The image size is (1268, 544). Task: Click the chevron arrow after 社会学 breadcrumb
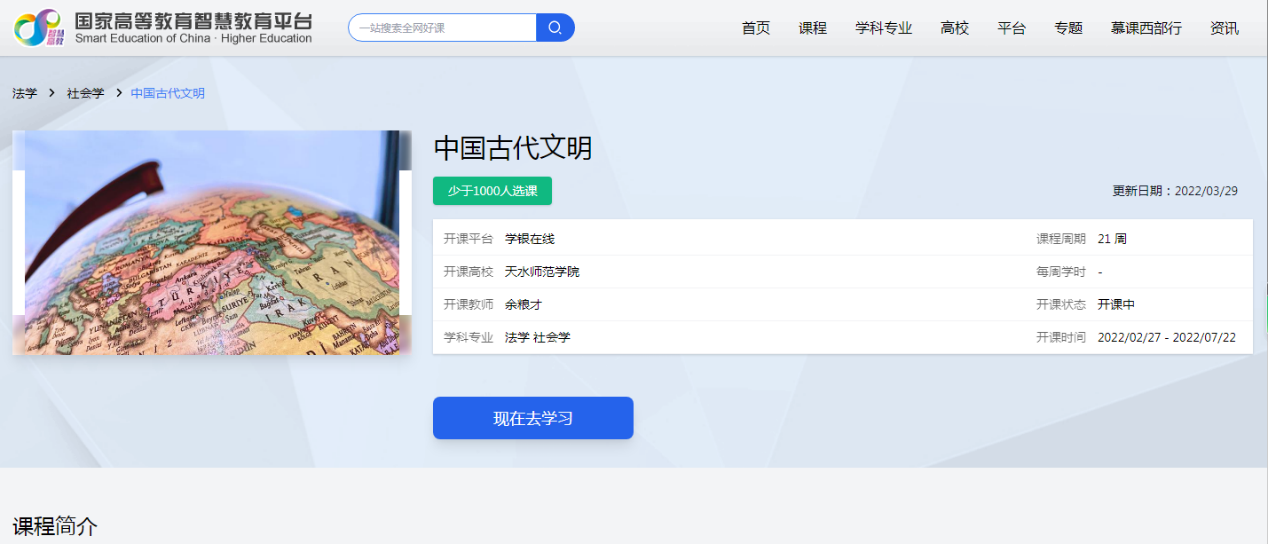click(x=118, y=93)
